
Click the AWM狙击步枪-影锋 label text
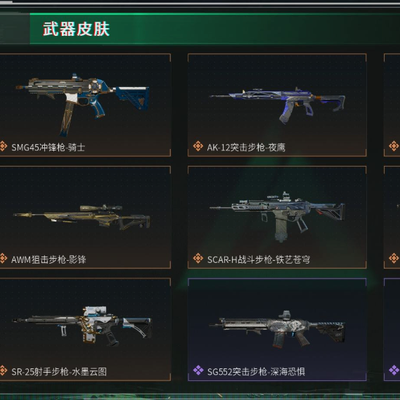(48, 259)
